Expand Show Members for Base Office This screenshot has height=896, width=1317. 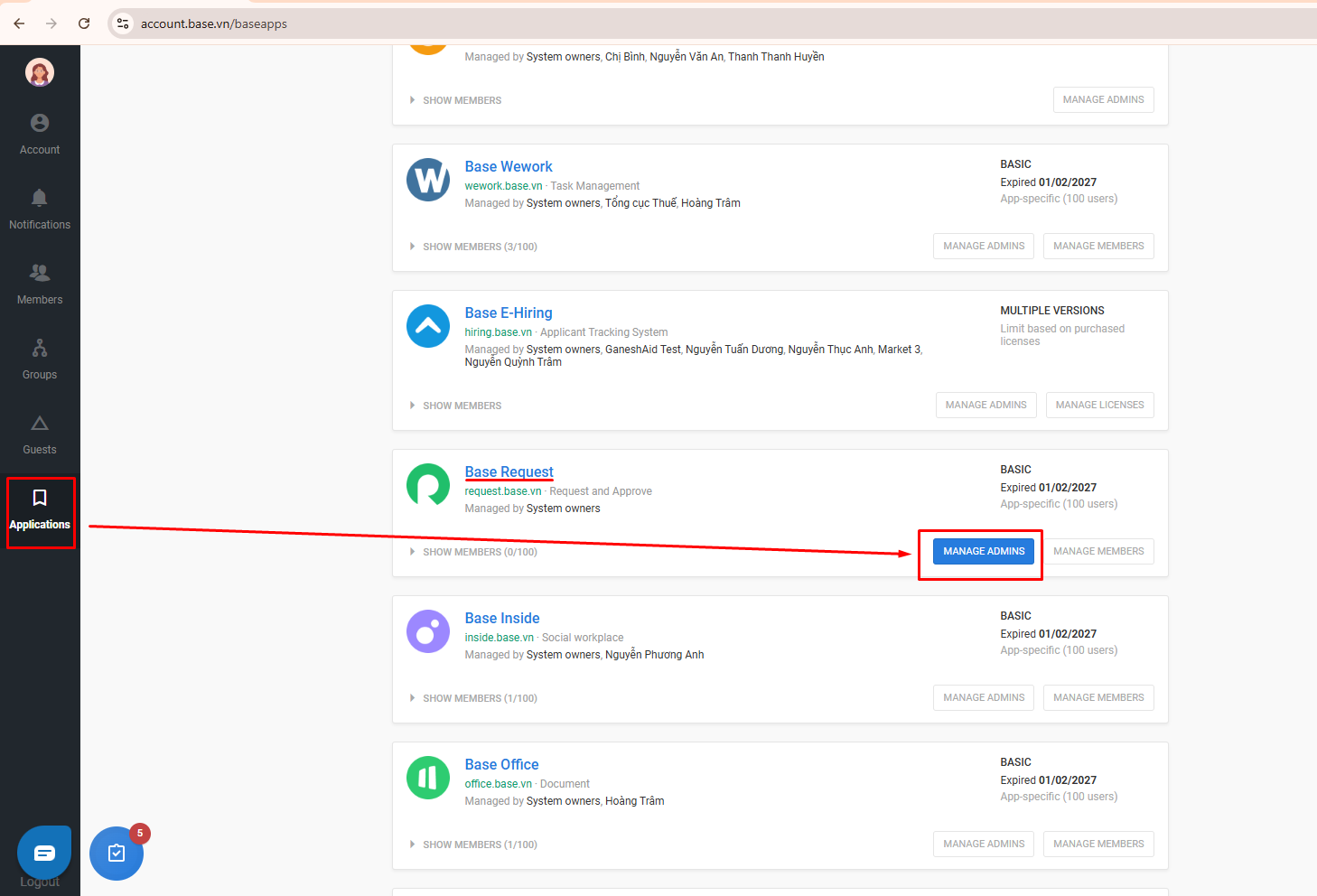(x=473, y=845)
